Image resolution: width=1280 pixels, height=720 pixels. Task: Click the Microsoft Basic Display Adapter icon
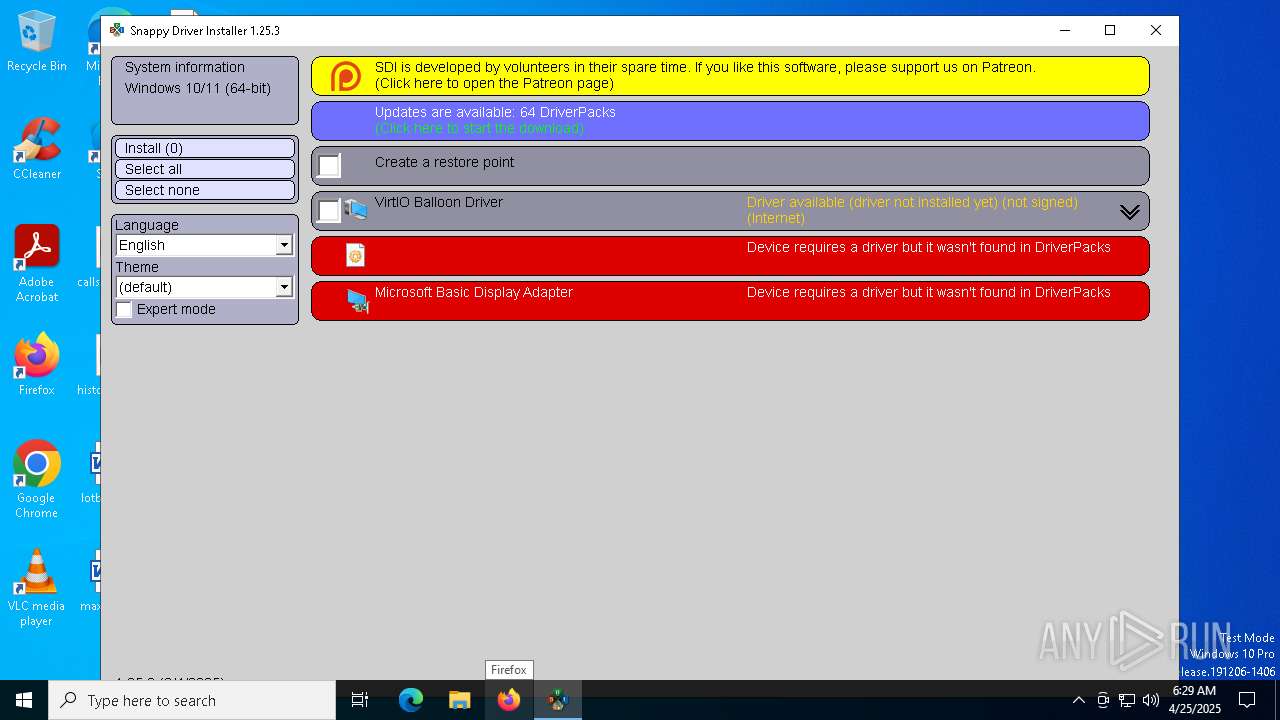357,300
